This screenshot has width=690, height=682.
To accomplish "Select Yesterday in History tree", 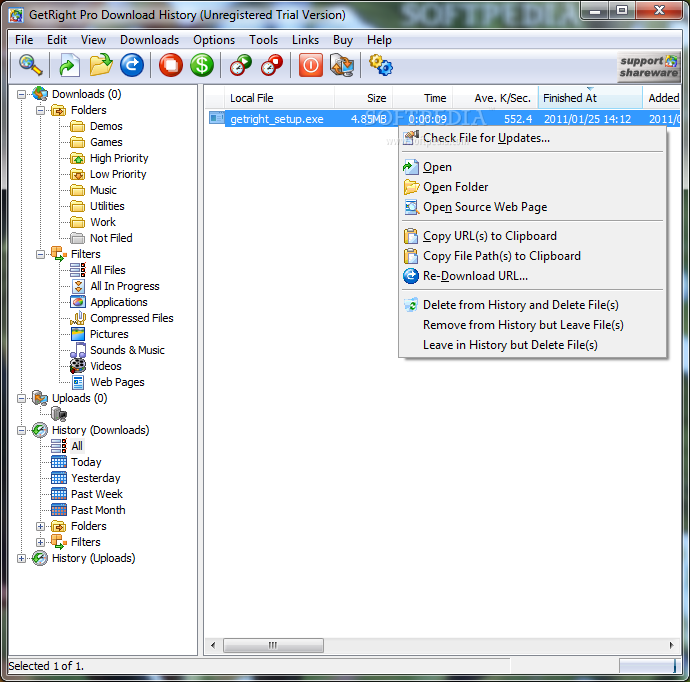I will pyautogui.click(x=95, y=478).
